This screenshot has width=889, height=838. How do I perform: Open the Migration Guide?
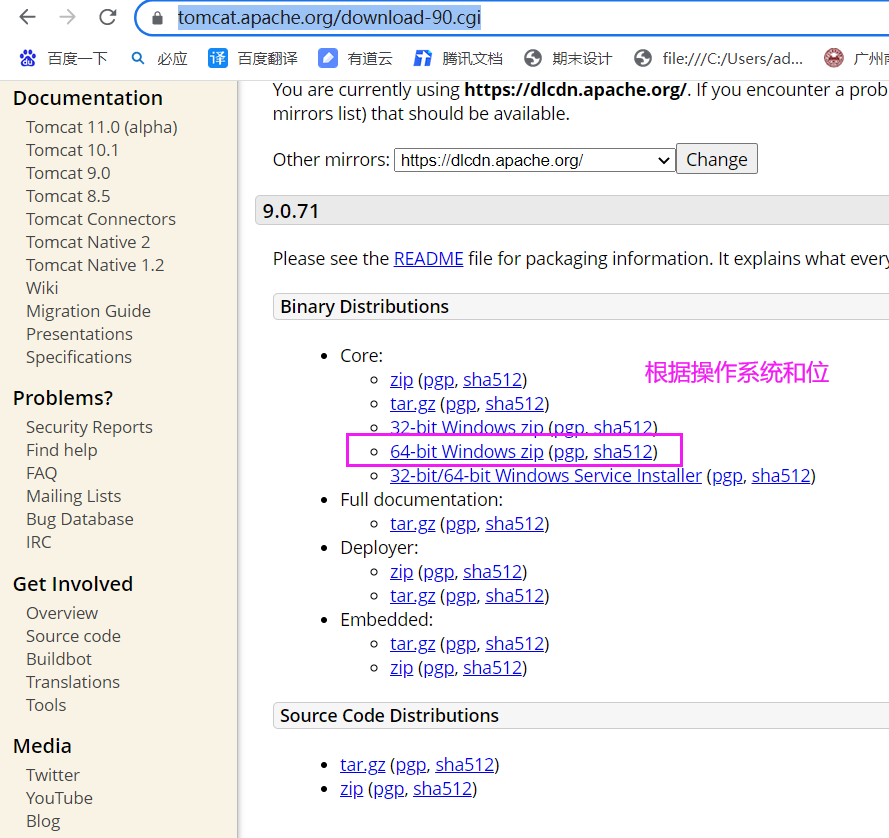[x=88, y=311]
